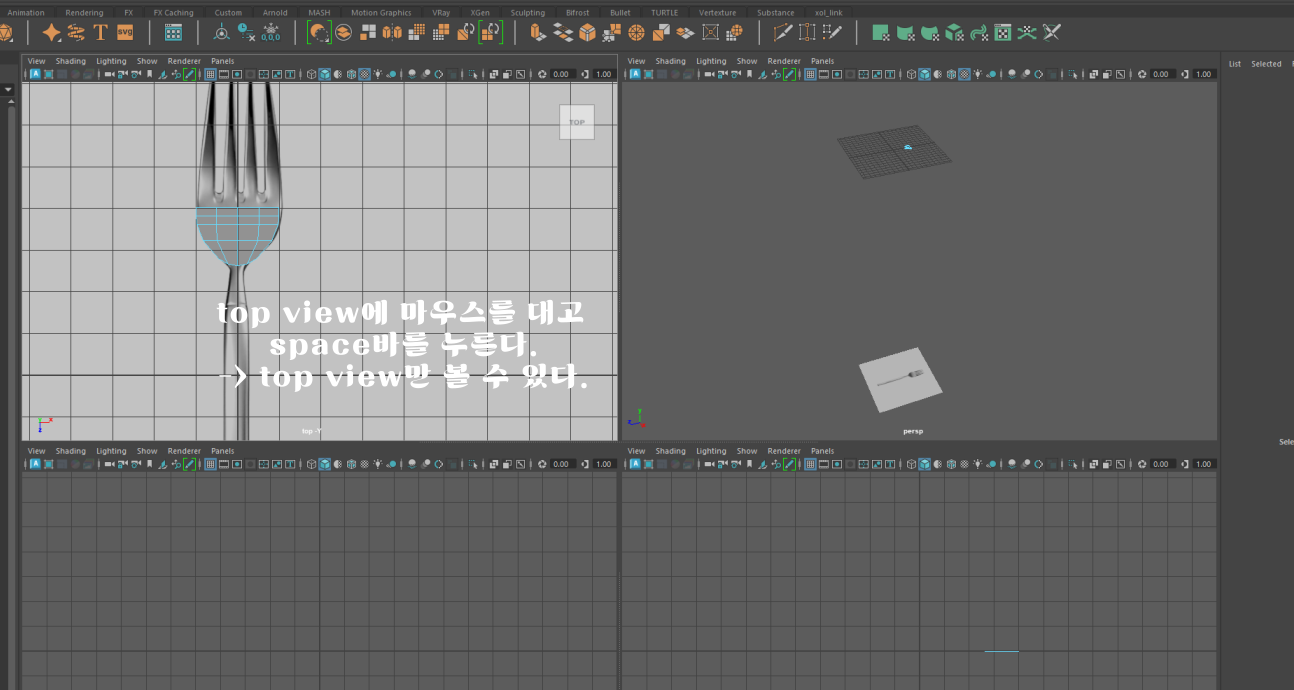Switch to the Animation shelf tab
Image resolution: width=1294 pixels, height=690 pixels.
click(26, 13)
